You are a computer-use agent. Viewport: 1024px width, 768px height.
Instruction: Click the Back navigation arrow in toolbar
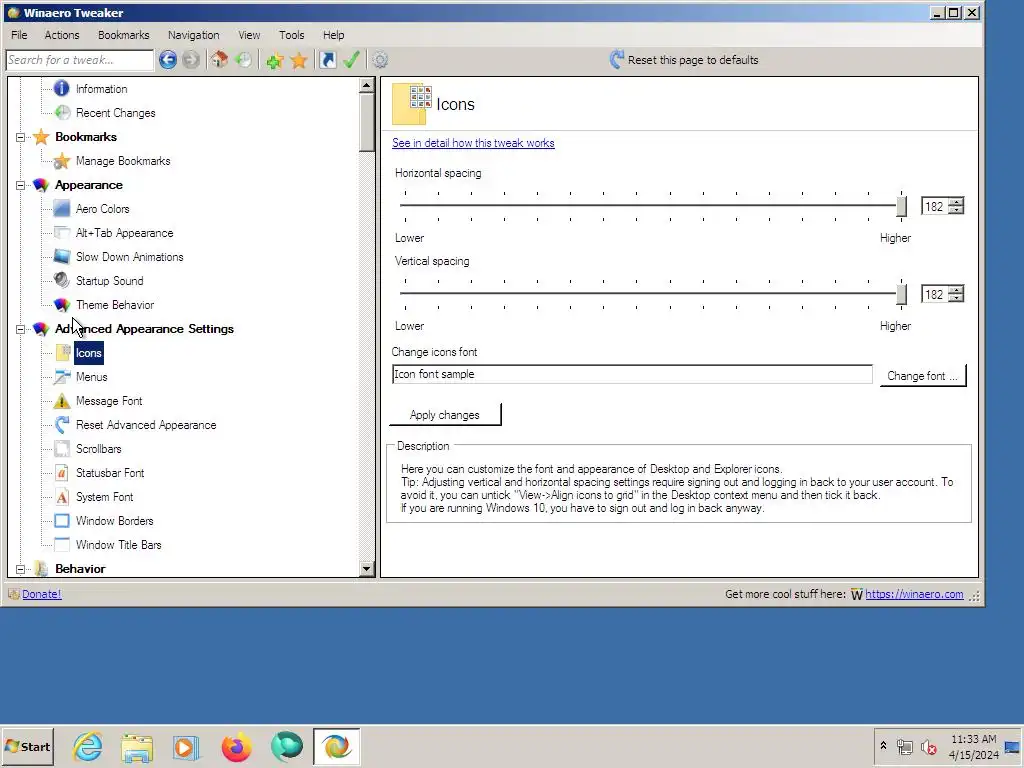tap(168, 60)
